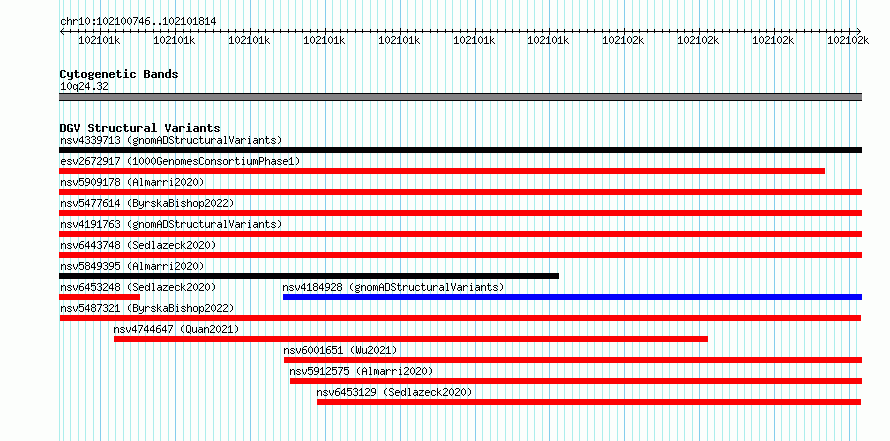The width and height of the screenshot is (890, 441).
Task: Open the nsv6001651 Wu2021 label
Action: (341, 350)
